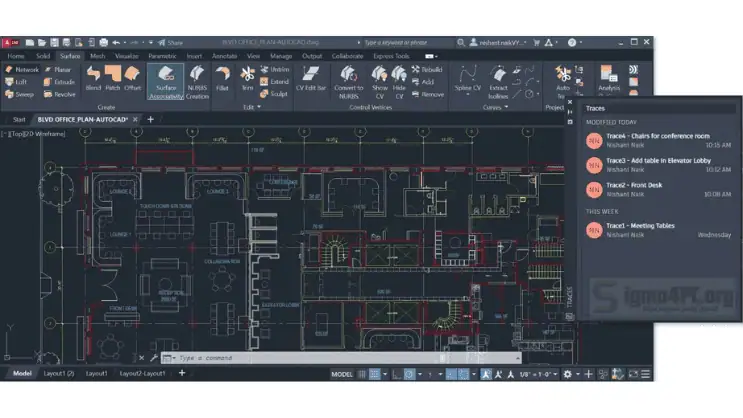Open Trace2 - Front Desk entry
Screen dimensions: 743x418
tap(658, 190)
